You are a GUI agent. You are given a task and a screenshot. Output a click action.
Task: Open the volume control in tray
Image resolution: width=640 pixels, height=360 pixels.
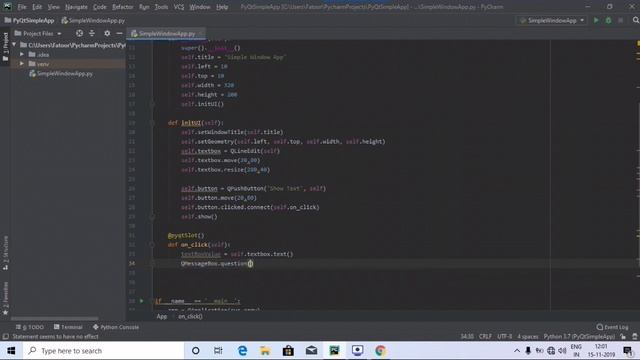(x=562, y=351)
